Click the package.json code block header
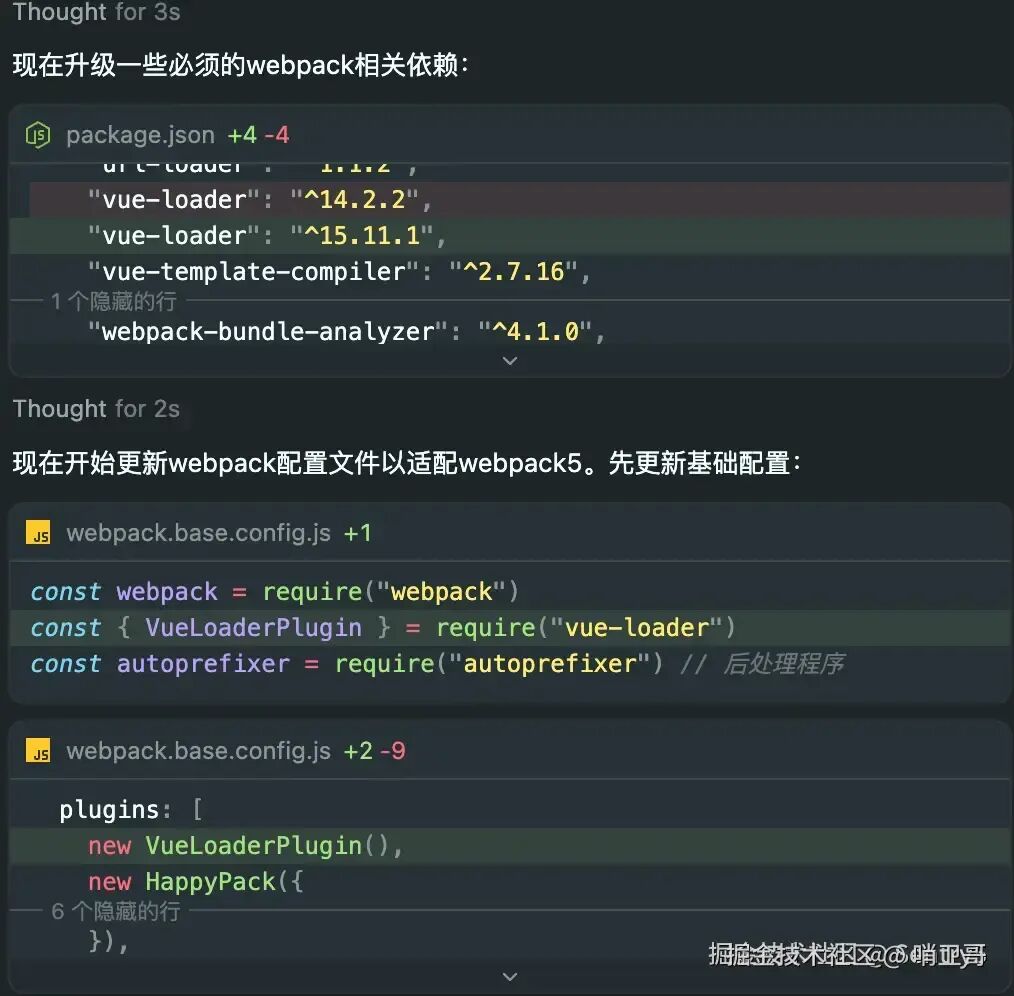The image size is (1014, 996). click(139, 134)
